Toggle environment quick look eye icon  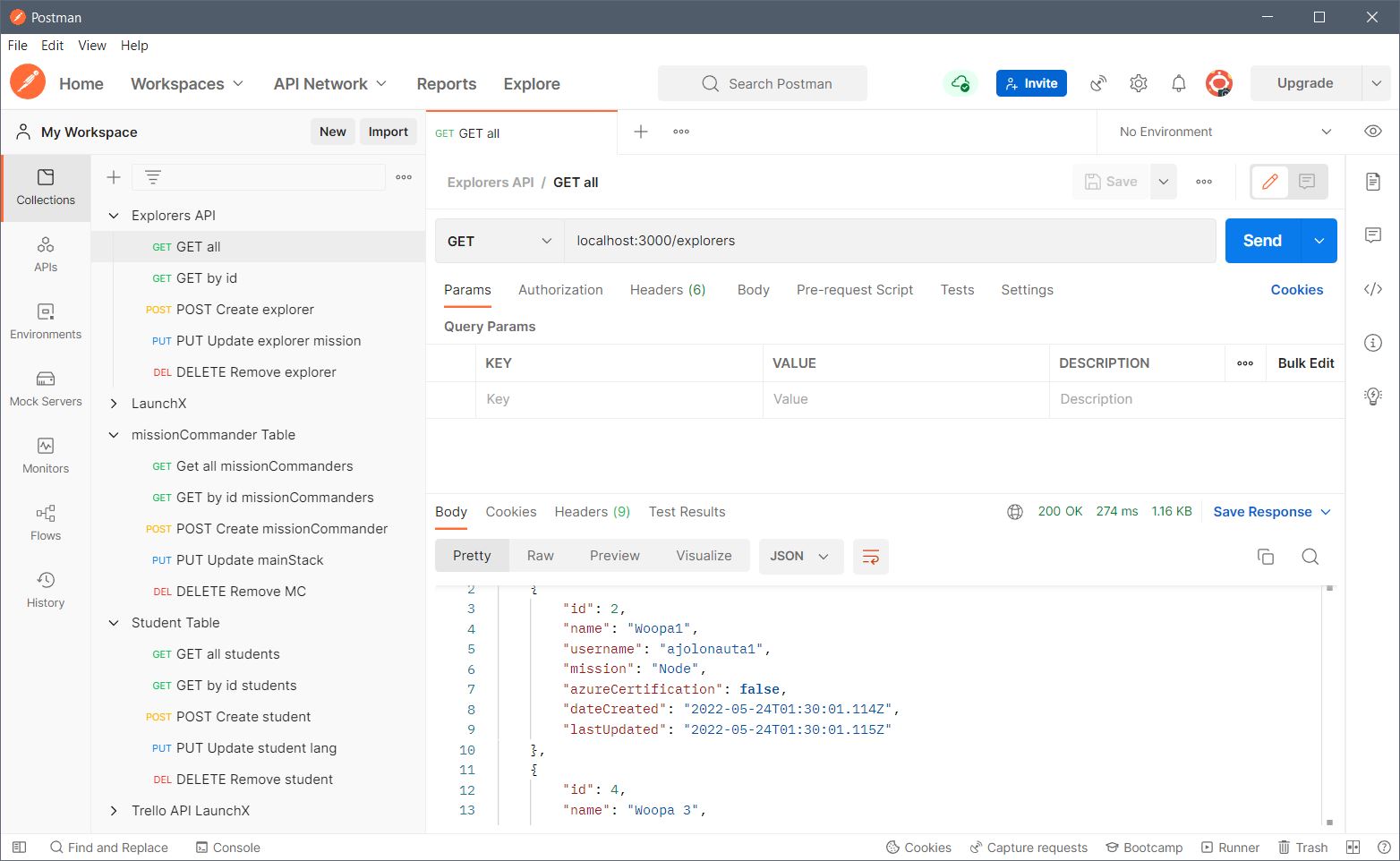click(x=1373, y=132)
